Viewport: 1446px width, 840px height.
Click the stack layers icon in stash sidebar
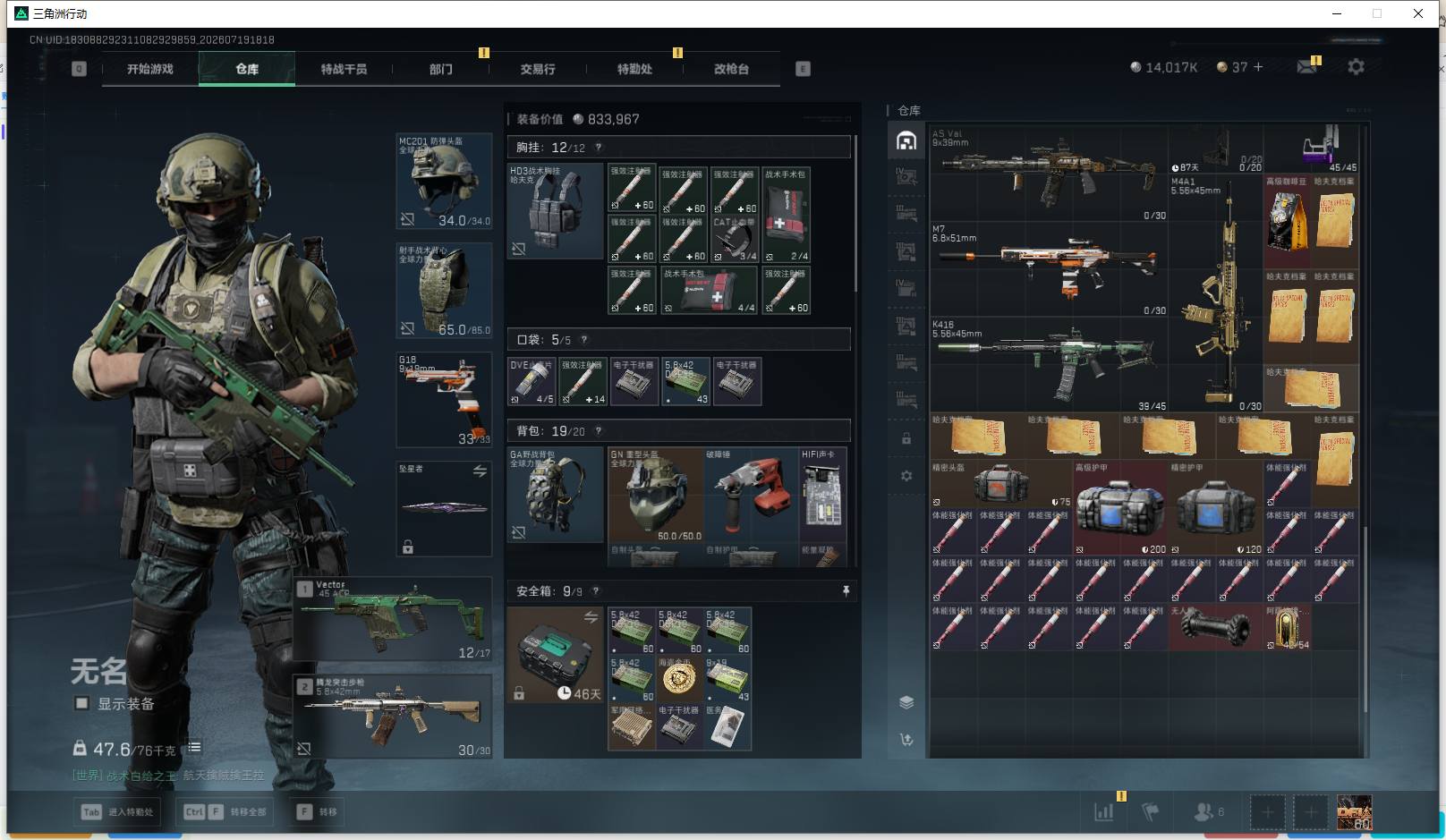(x=906, y=702)
